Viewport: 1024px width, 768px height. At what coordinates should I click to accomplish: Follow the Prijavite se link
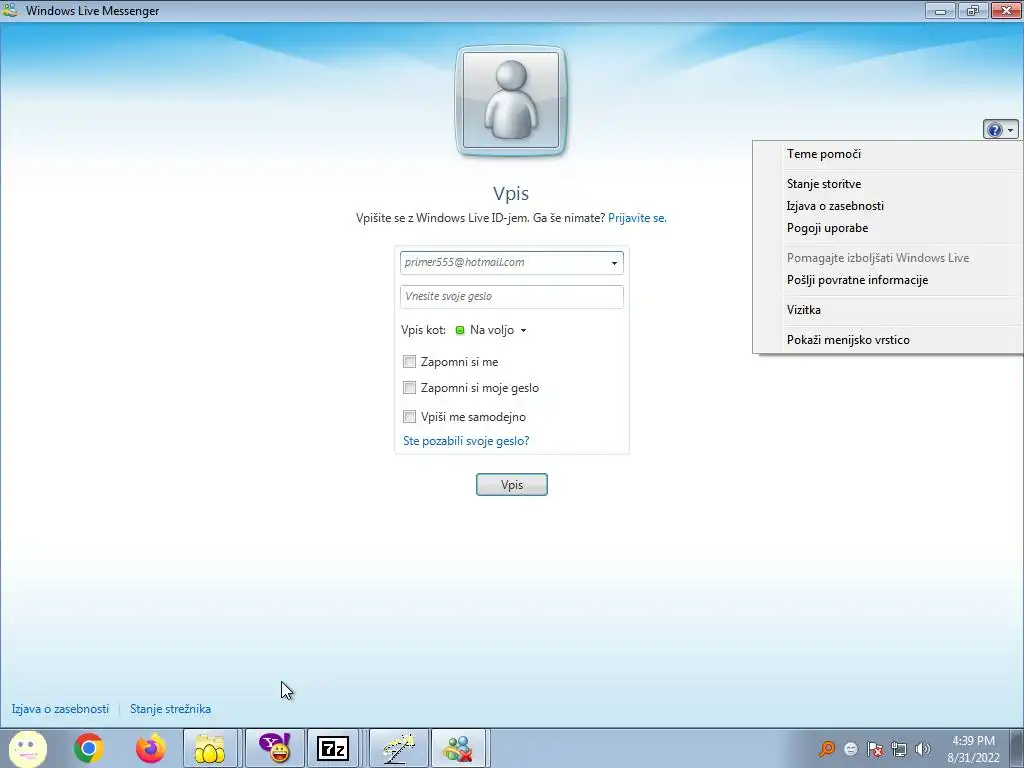click(x=637, y=218)
